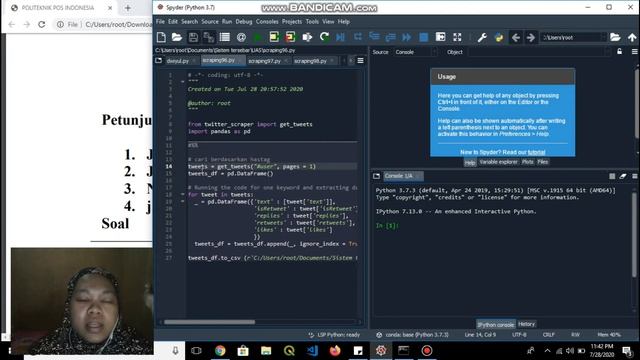Screen dimensions: 640x360
Task: Run file with green play icon
Action: coord(258,37)
